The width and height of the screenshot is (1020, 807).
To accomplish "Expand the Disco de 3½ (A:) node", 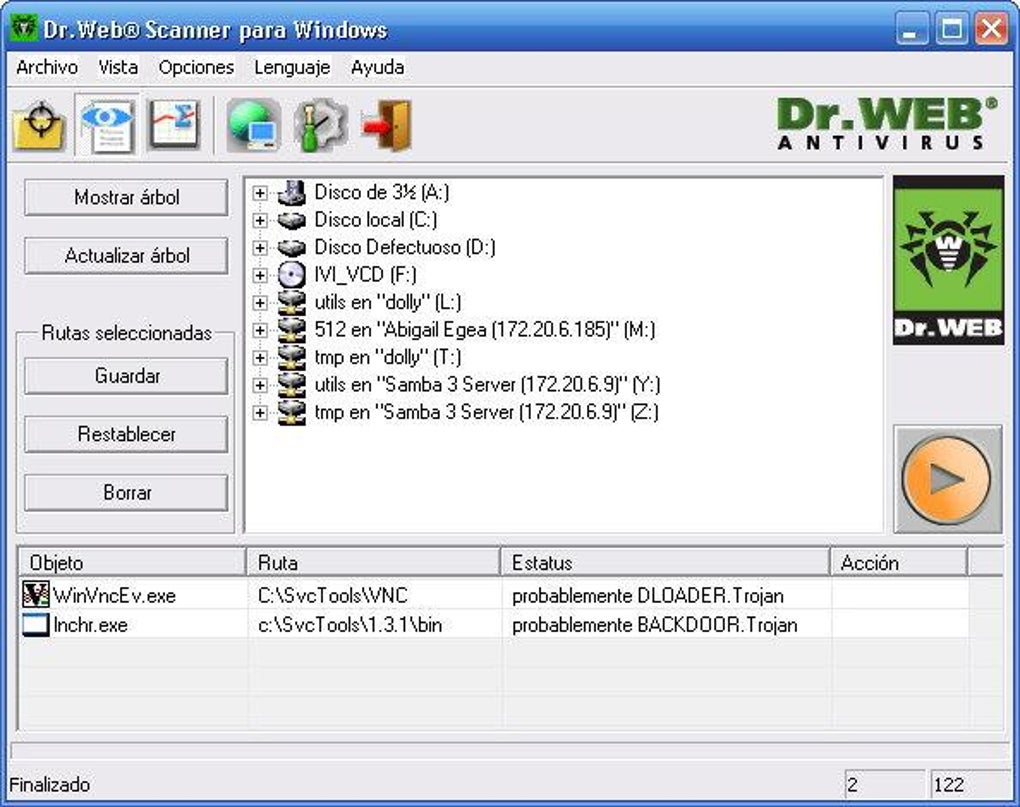I will click(260, 193).
